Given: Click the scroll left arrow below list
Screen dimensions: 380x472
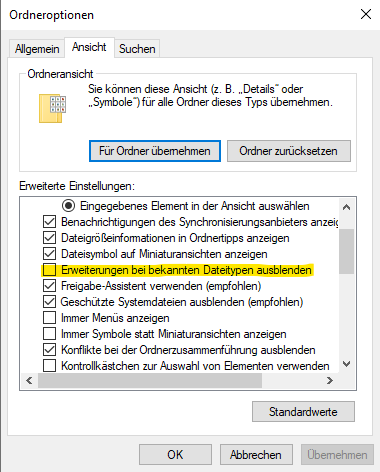Looking at the screenshot, I should pos(29,380).
